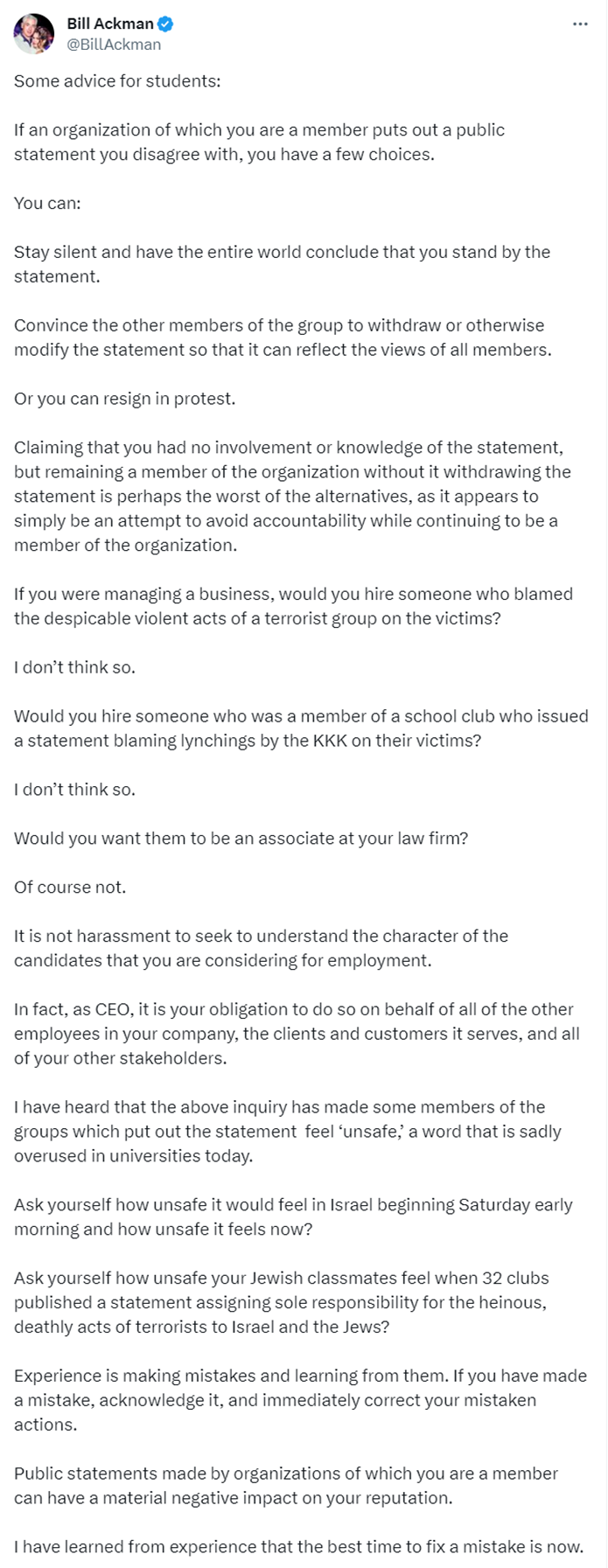Select the "Stay silent" paragraph
This screenshot has height=1568, width=608.
pos(282,264)
